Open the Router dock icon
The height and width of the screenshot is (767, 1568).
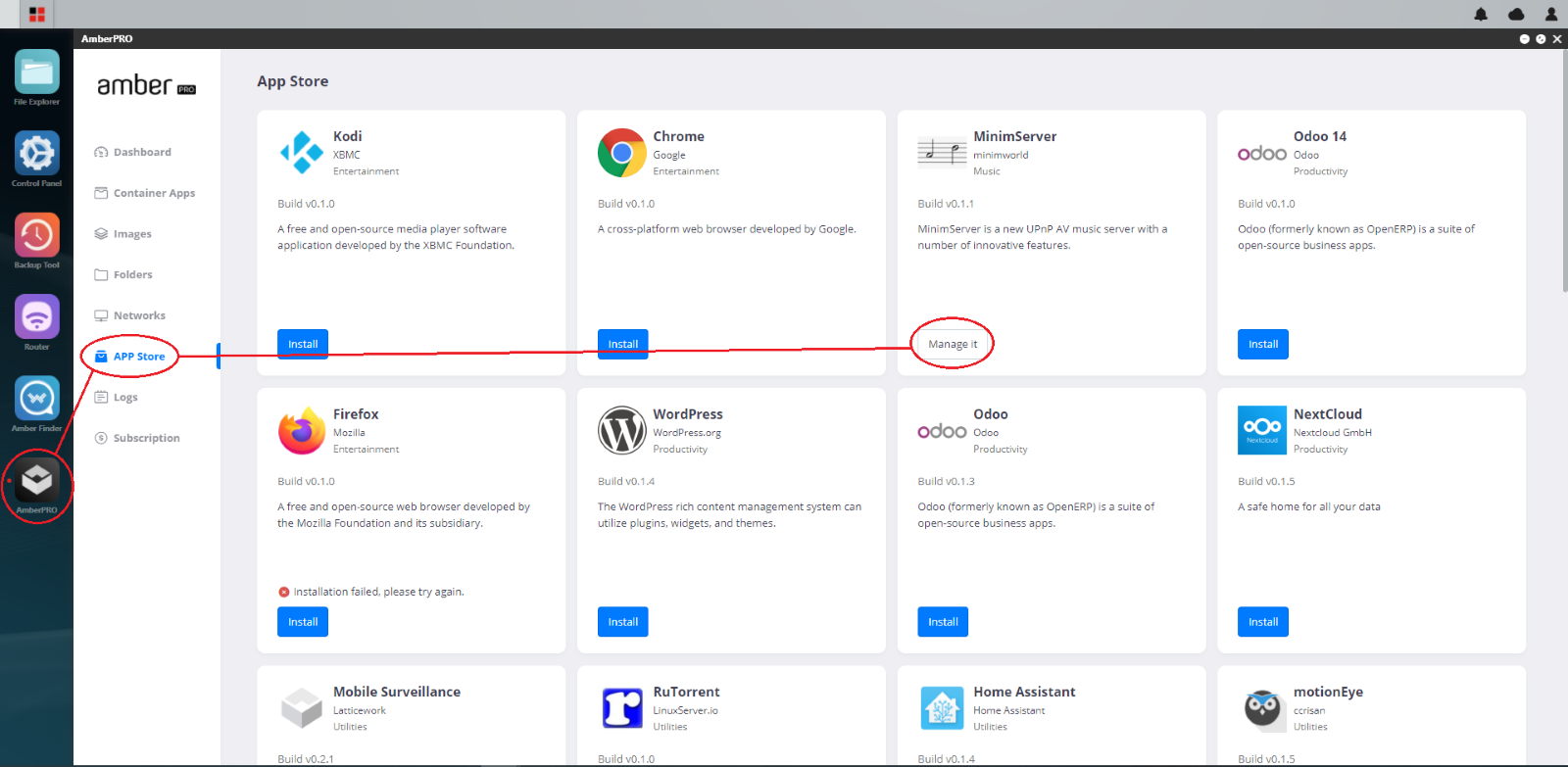coord(36,316)
